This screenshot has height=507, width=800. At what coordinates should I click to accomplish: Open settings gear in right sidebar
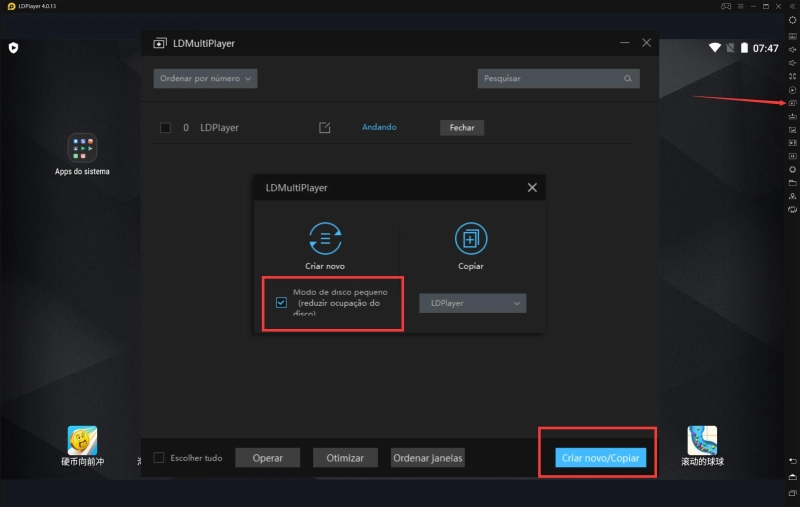(792, 21)
